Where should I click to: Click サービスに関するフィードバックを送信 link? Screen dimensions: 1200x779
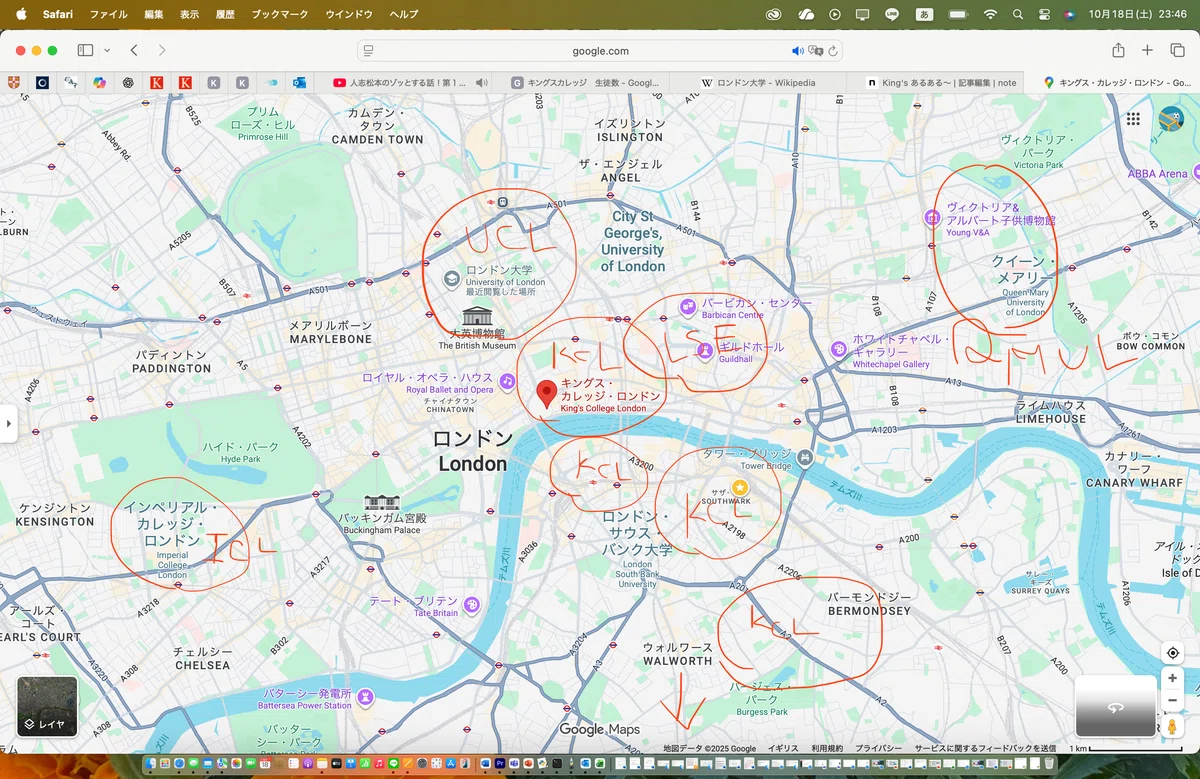985,748
